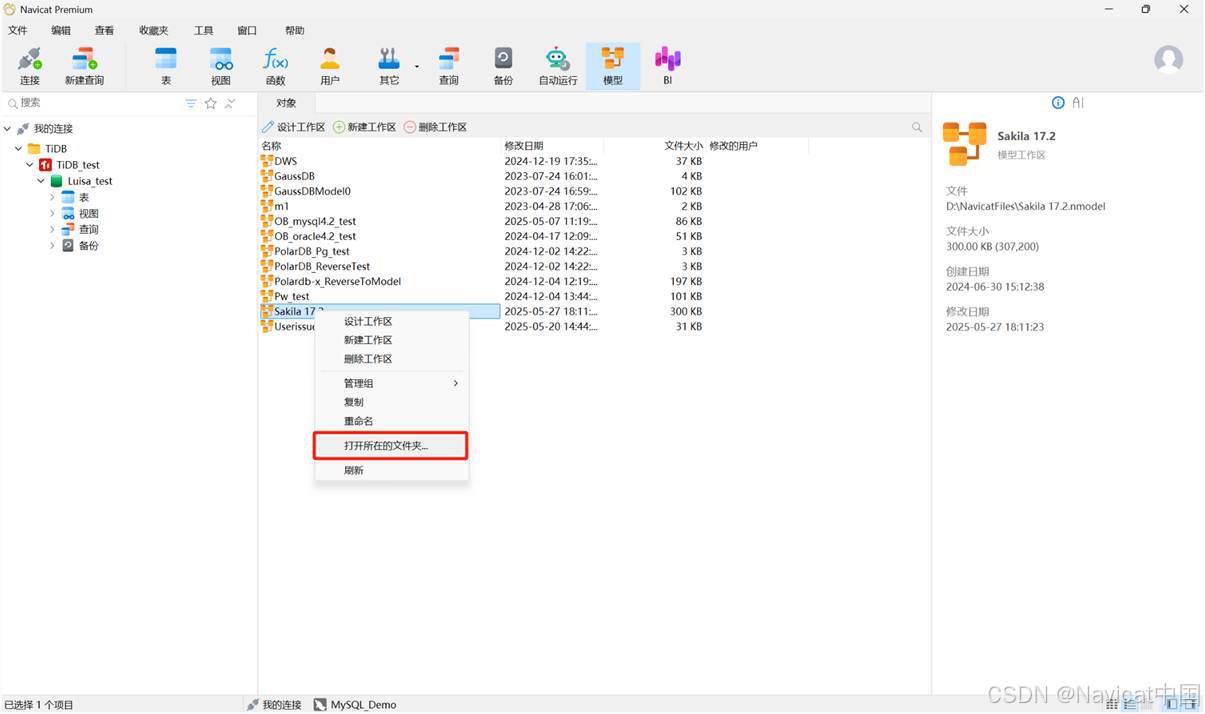
Task: Choose 打开所在的文件夹 in context menu
Action: 391,446
